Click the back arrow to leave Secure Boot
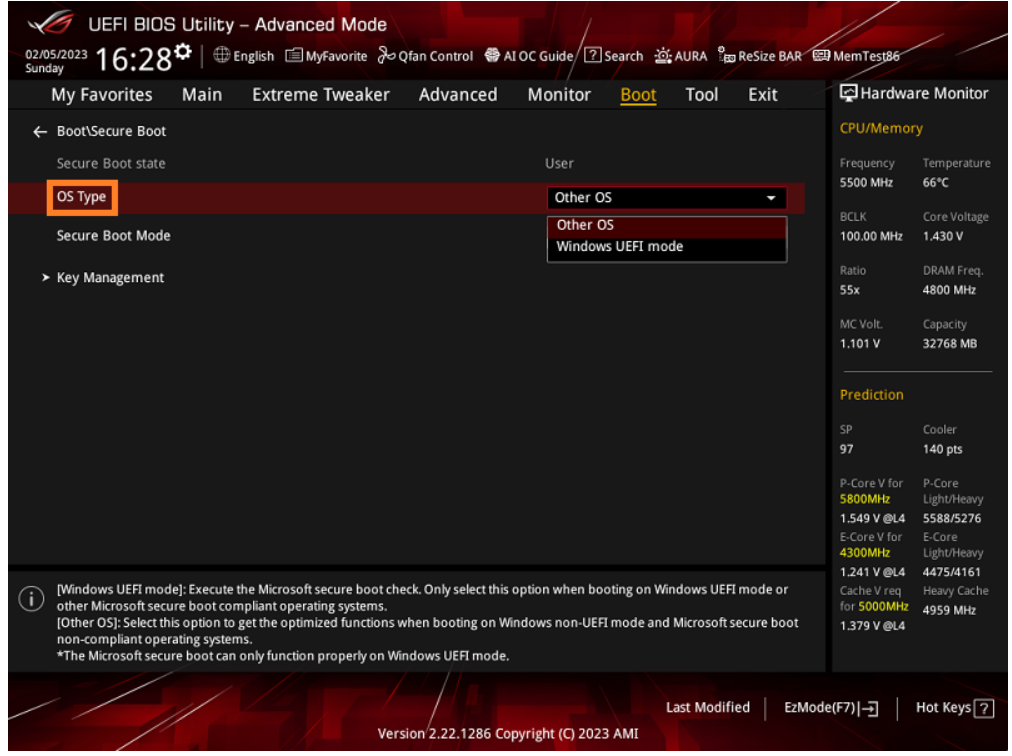Image resolution: width=1012 pixels, height=756 pixels. tap(40, 131)
